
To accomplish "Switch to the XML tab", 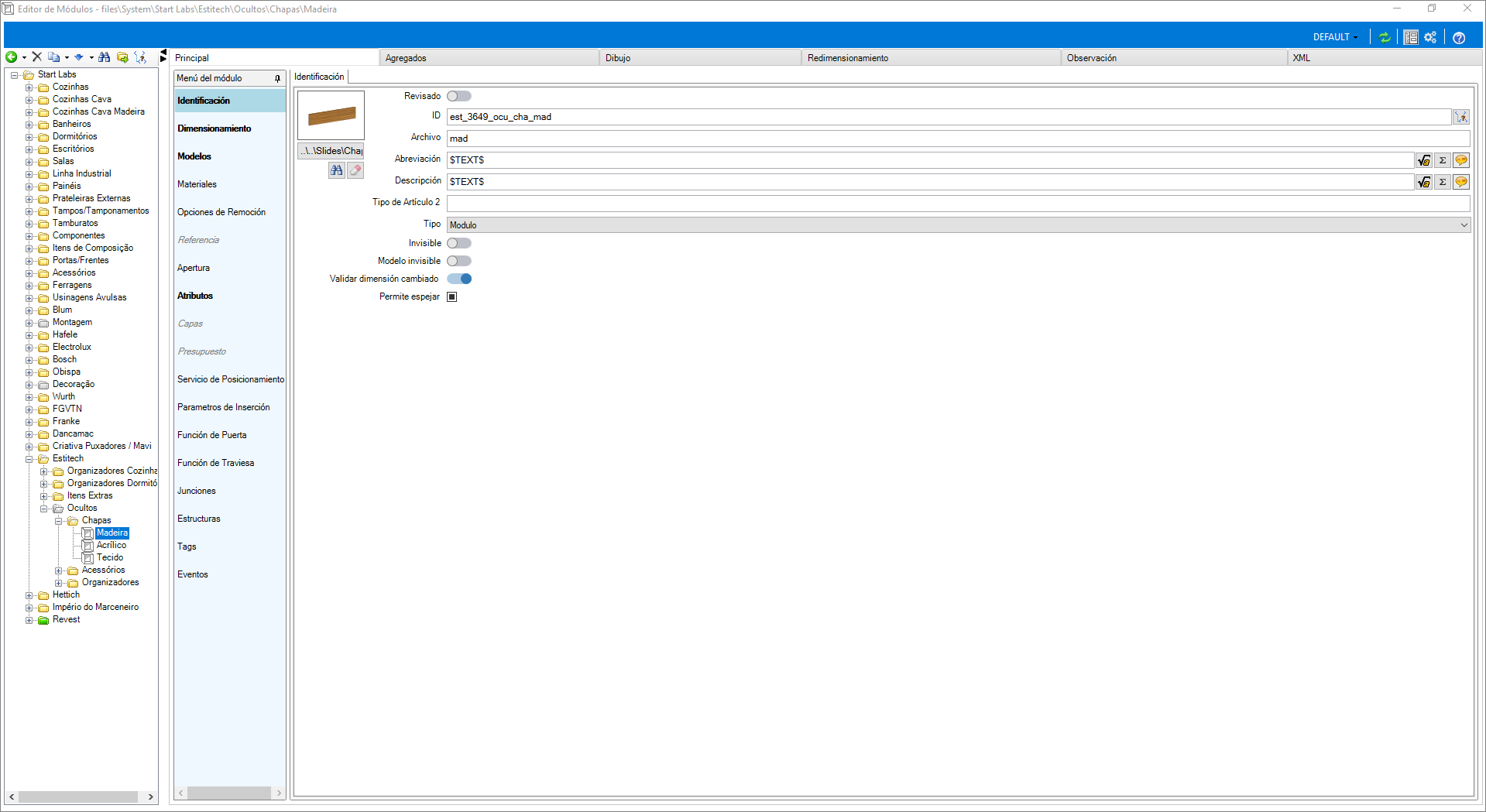I will tap(1384, 58).
